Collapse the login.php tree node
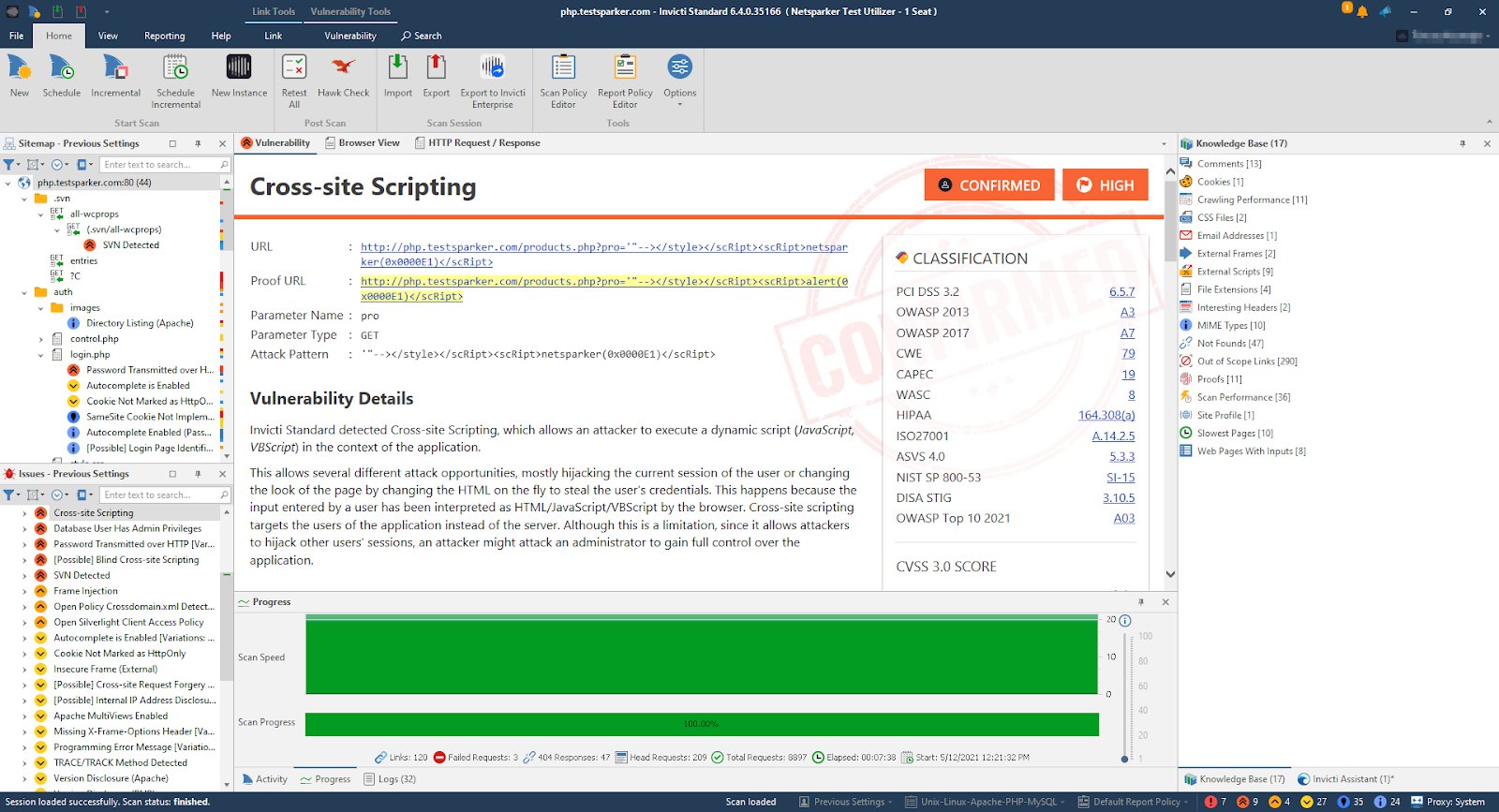The image size is (1499, 812). 40,355
